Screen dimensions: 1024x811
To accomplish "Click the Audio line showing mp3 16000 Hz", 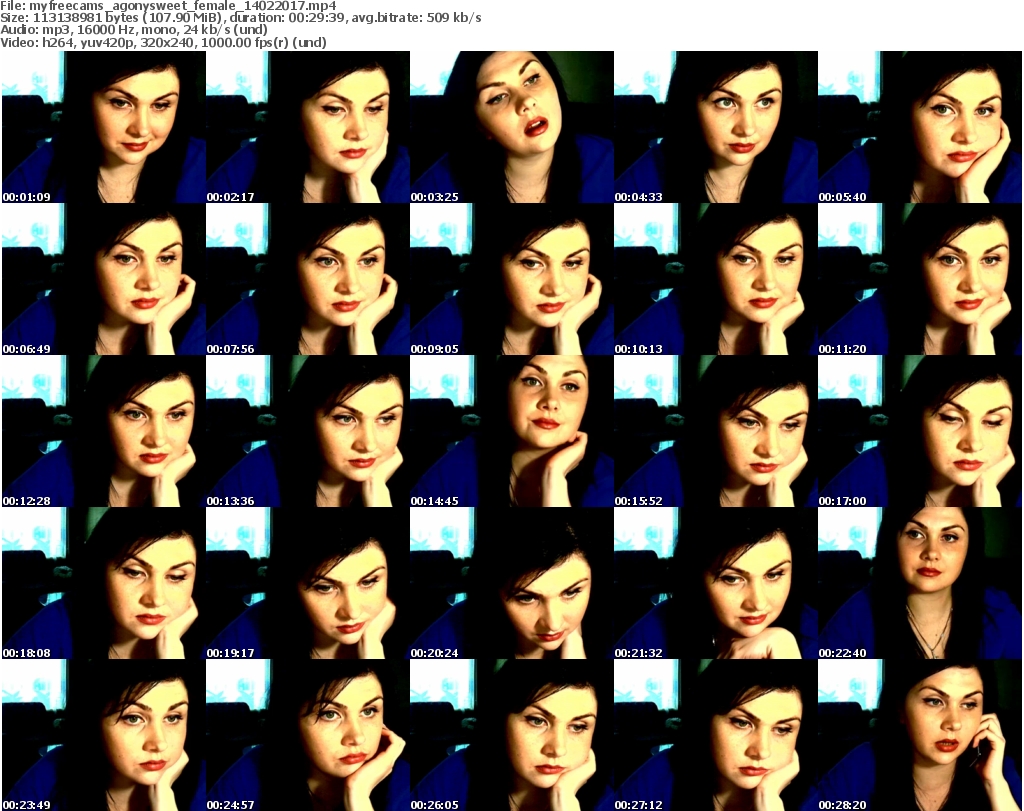I will click(x=134, y=30).
